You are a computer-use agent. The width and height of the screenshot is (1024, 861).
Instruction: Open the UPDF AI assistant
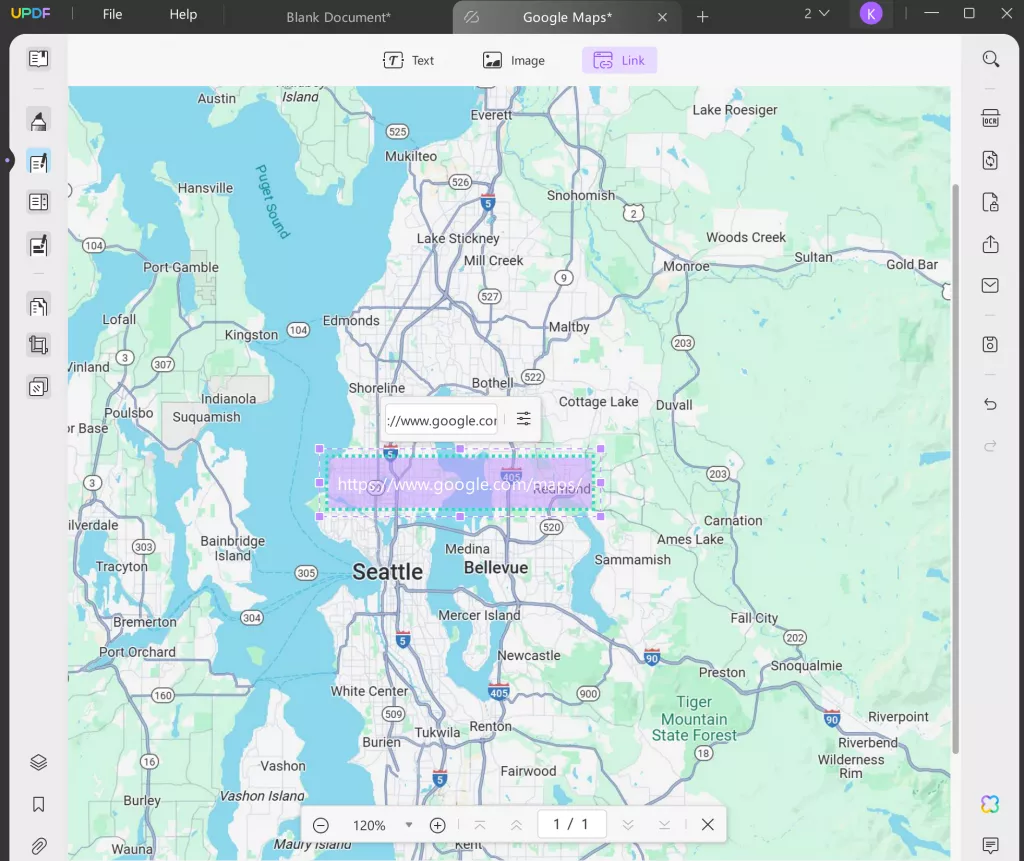990,804
